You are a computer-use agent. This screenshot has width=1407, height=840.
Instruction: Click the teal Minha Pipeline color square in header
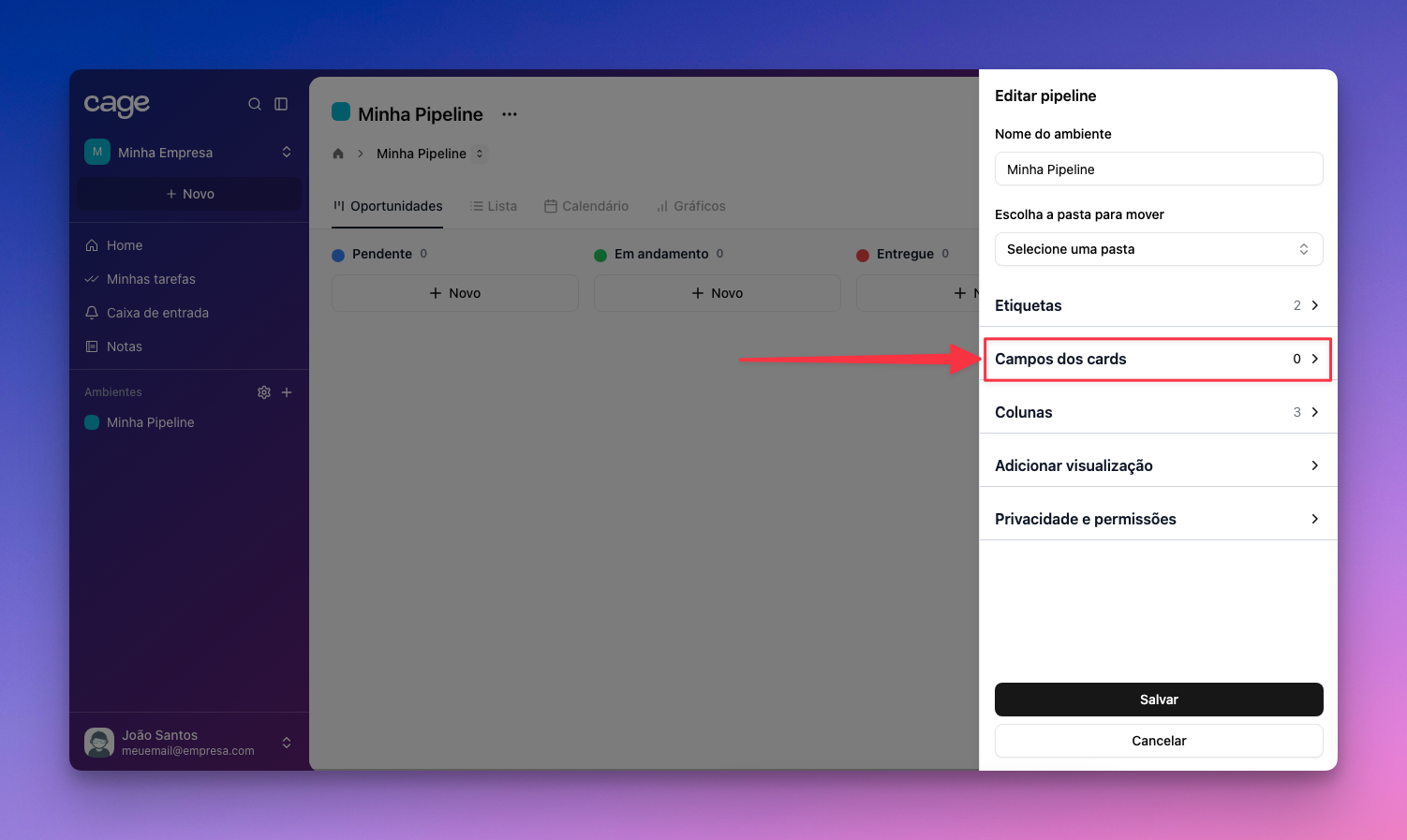(341, 113)
